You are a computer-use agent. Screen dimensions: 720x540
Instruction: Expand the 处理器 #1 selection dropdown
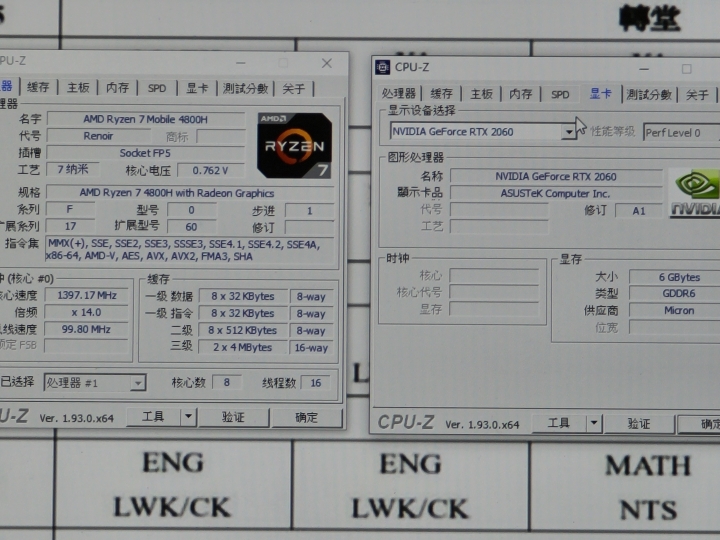pyautogui.click(x=137, y=382)
